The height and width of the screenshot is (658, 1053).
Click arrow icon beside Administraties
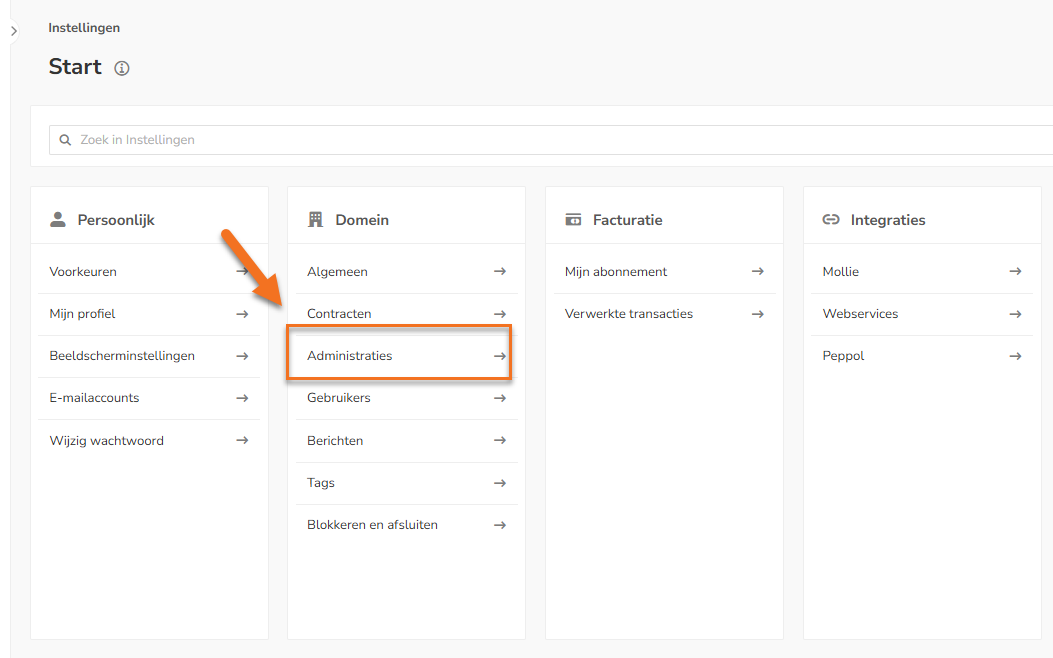point(500,356)
